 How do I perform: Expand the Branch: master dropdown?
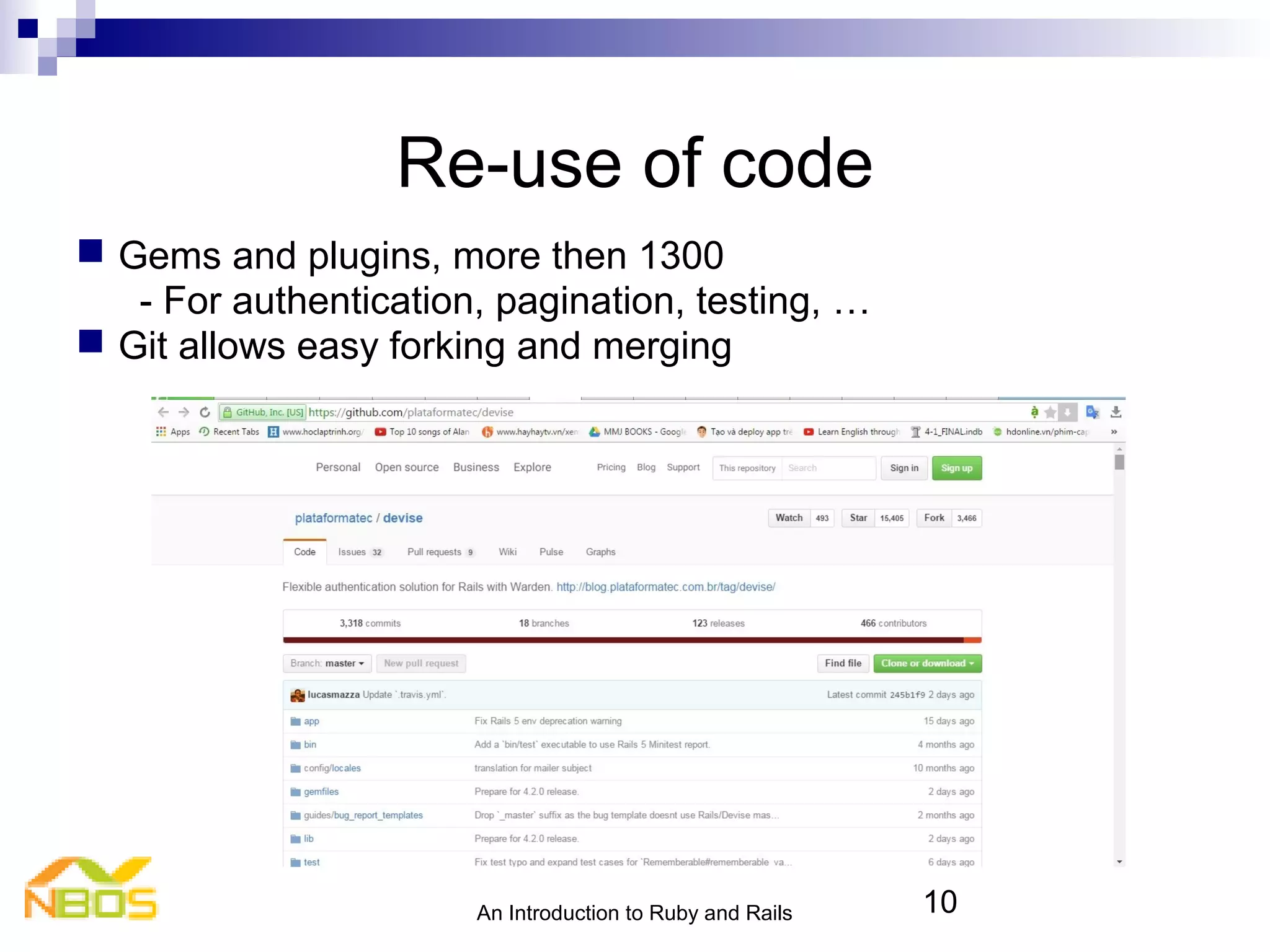(327, 663)
